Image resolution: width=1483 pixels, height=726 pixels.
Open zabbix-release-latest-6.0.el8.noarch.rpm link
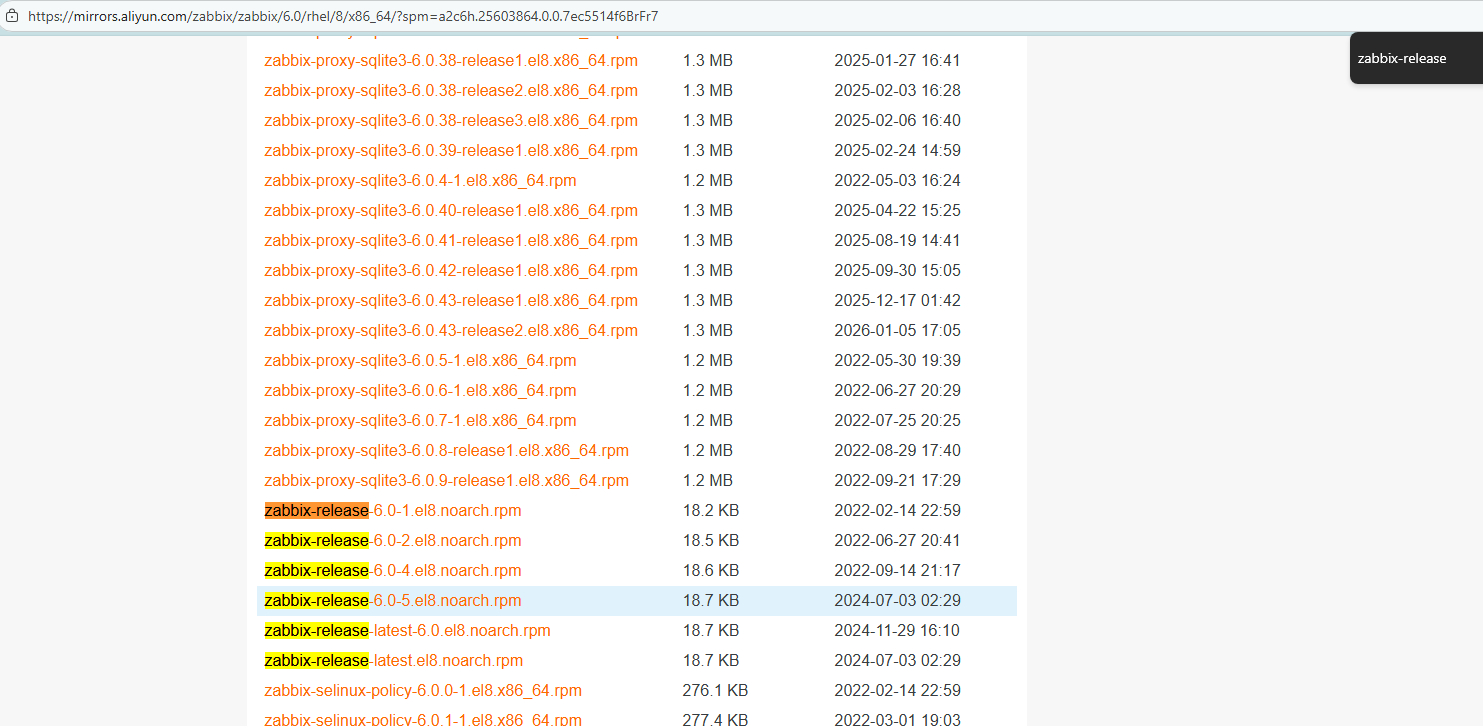407,631
